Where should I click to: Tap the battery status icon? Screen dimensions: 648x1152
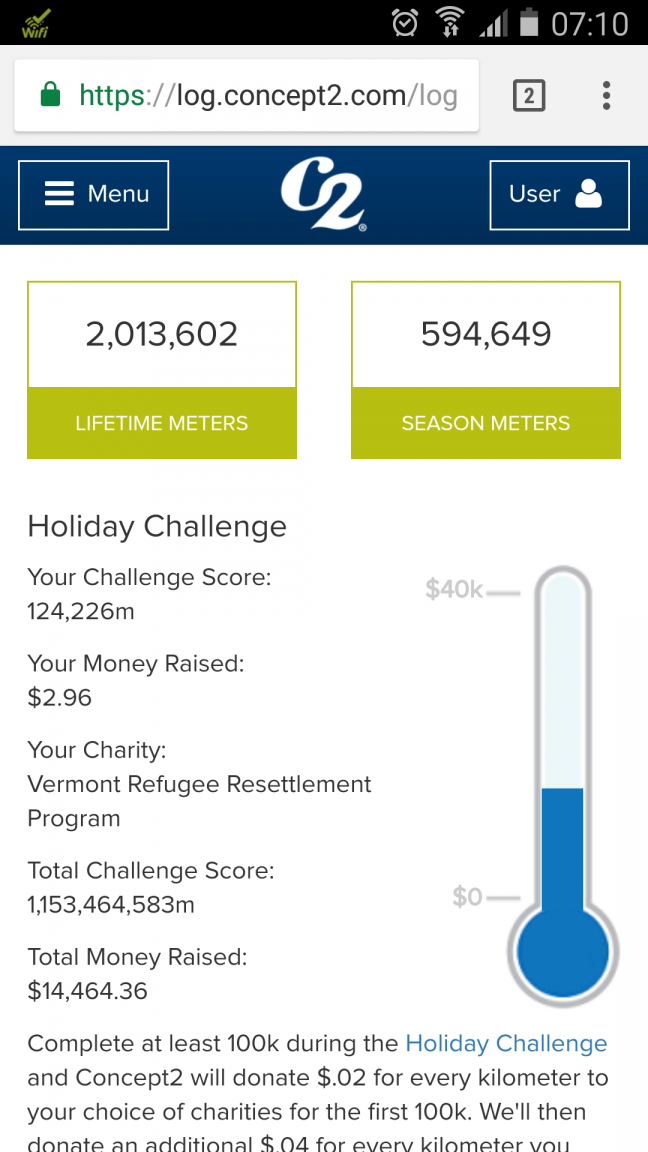[x=529, y=22]
